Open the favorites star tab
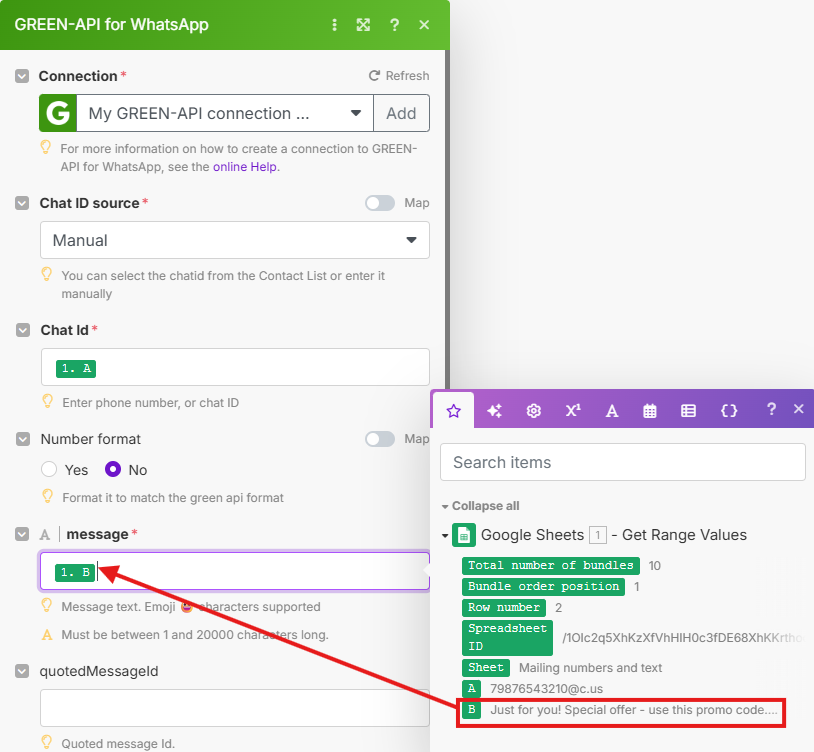 pos(455,410)
